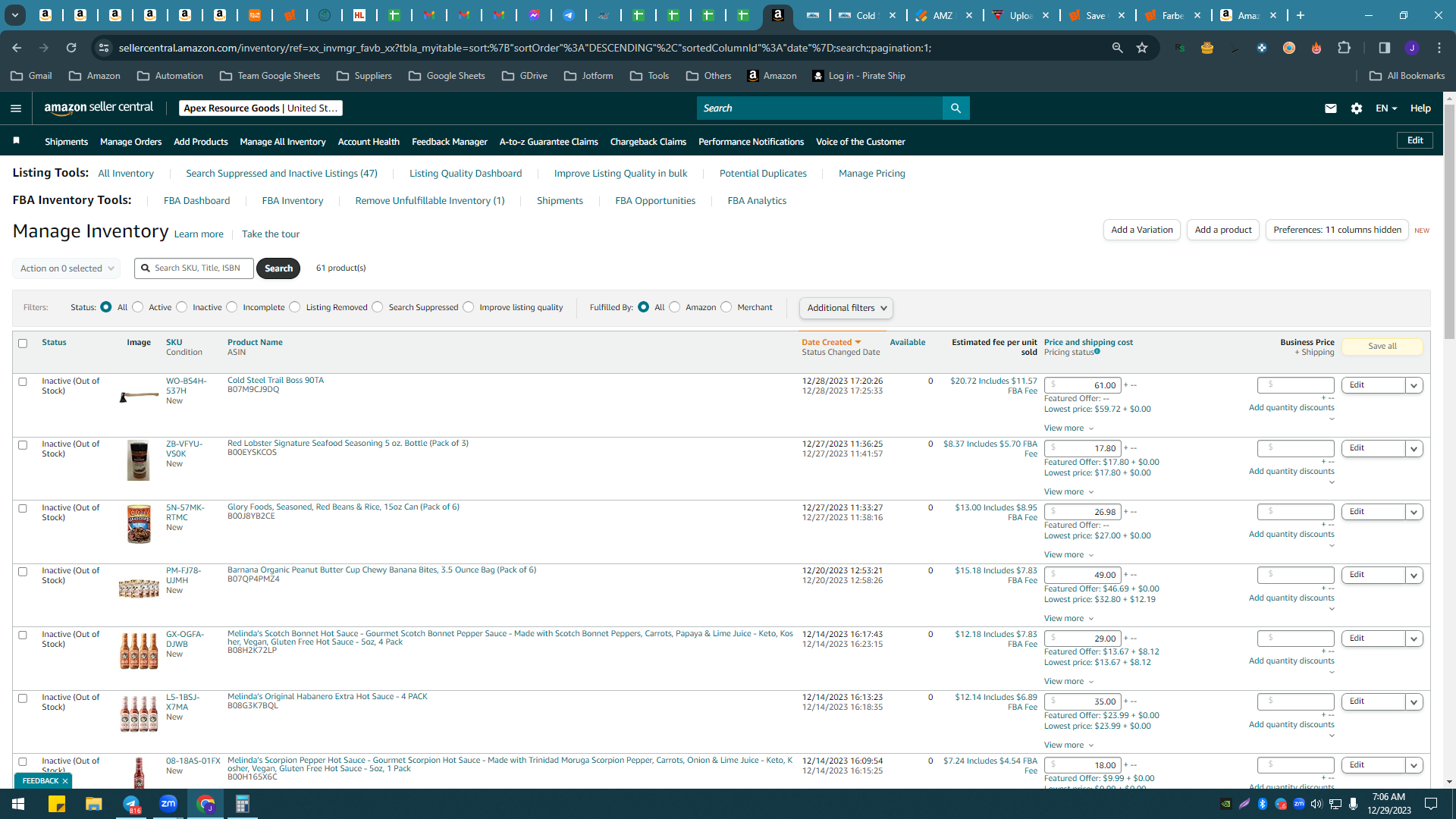
Task: Click the Search SKU, Title, ISBN field
Action: click(x=195, y=268)
